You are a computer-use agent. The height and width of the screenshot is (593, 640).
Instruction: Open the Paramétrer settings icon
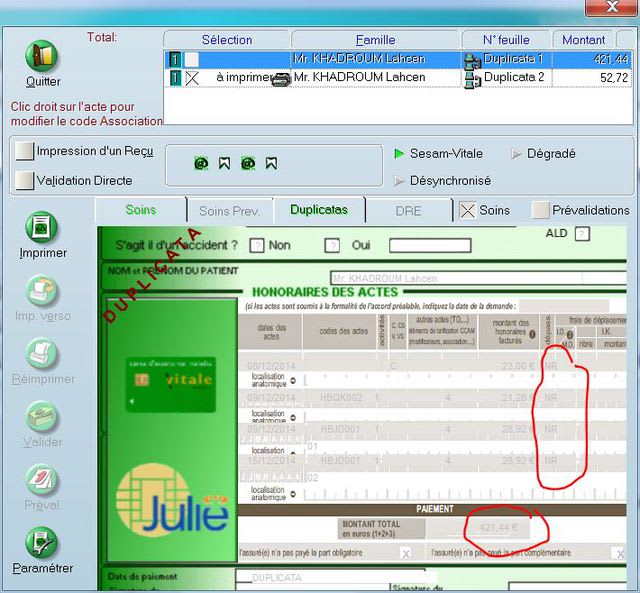pyautogui.click(x=42, y=543)
